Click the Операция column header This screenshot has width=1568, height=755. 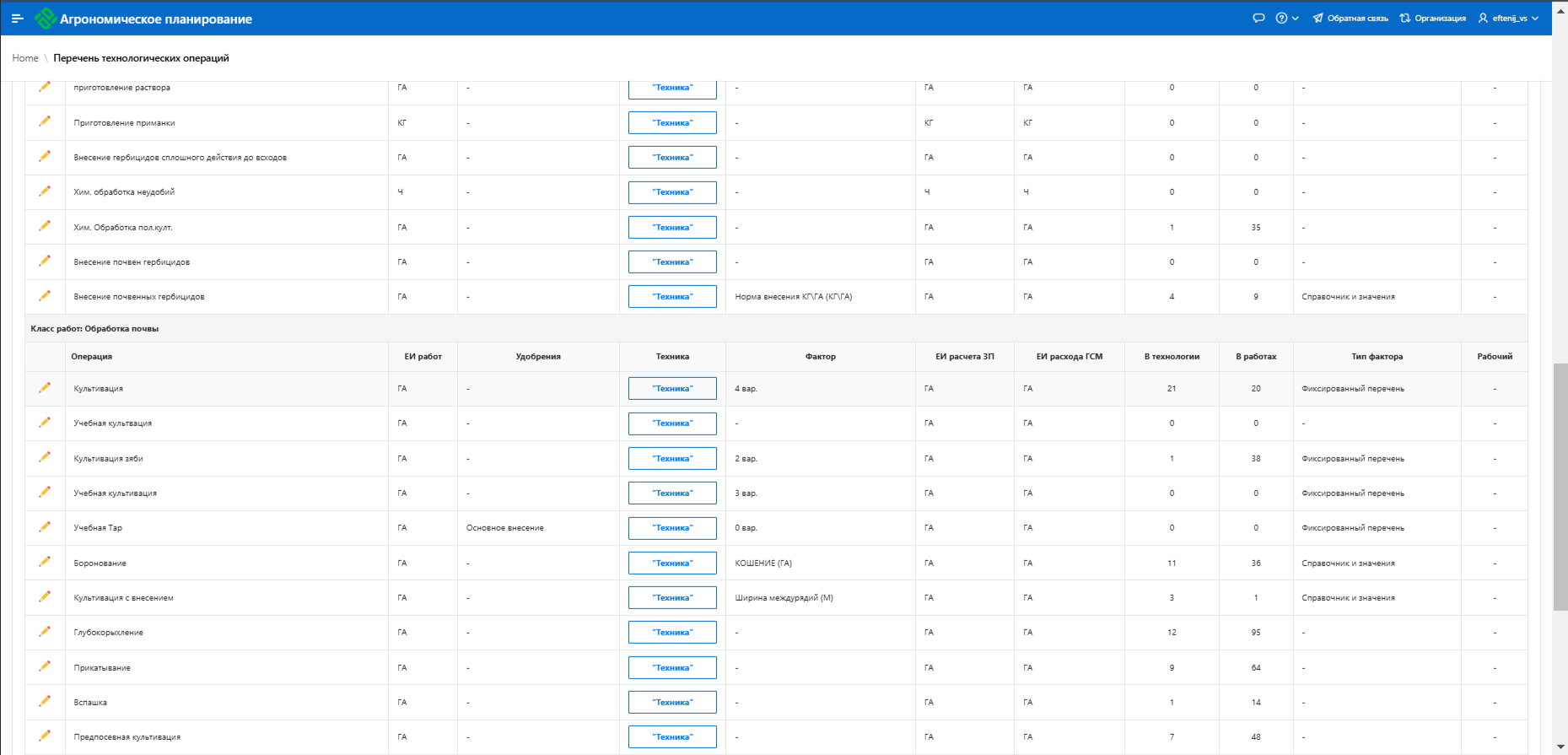click(x=91, y=357)
